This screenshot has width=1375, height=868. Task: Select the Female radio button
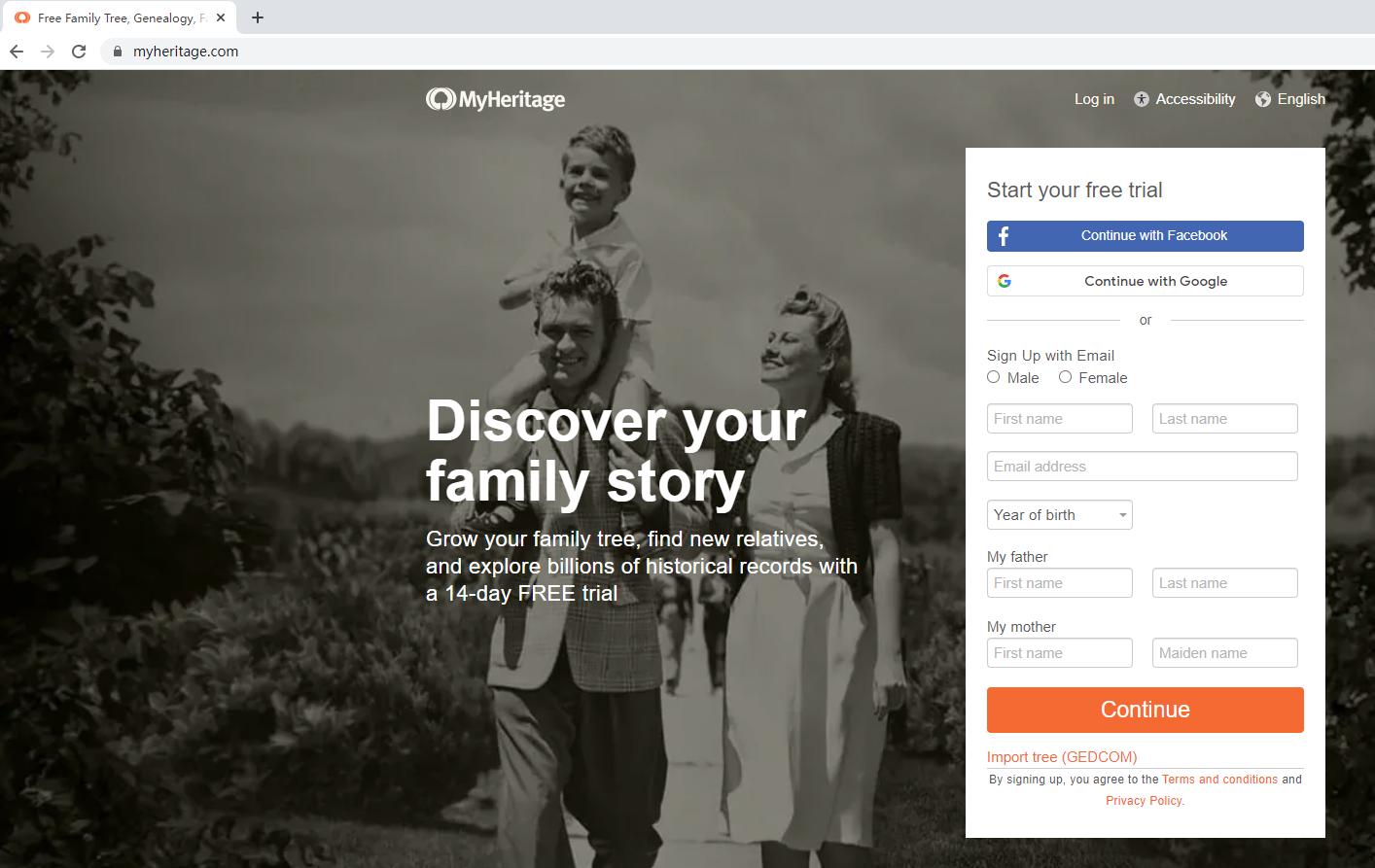click(1066, 377)
